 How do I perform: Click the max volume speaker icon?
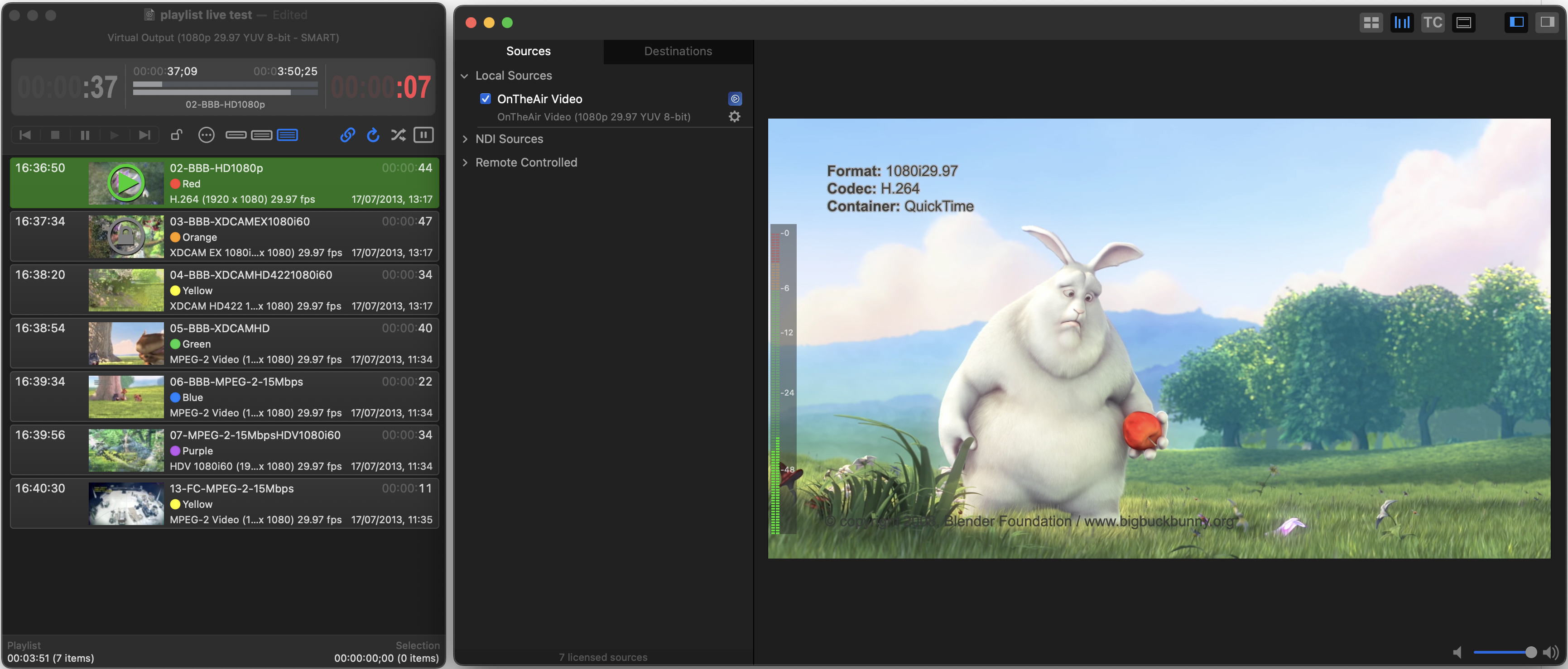tap(1551, 652)
